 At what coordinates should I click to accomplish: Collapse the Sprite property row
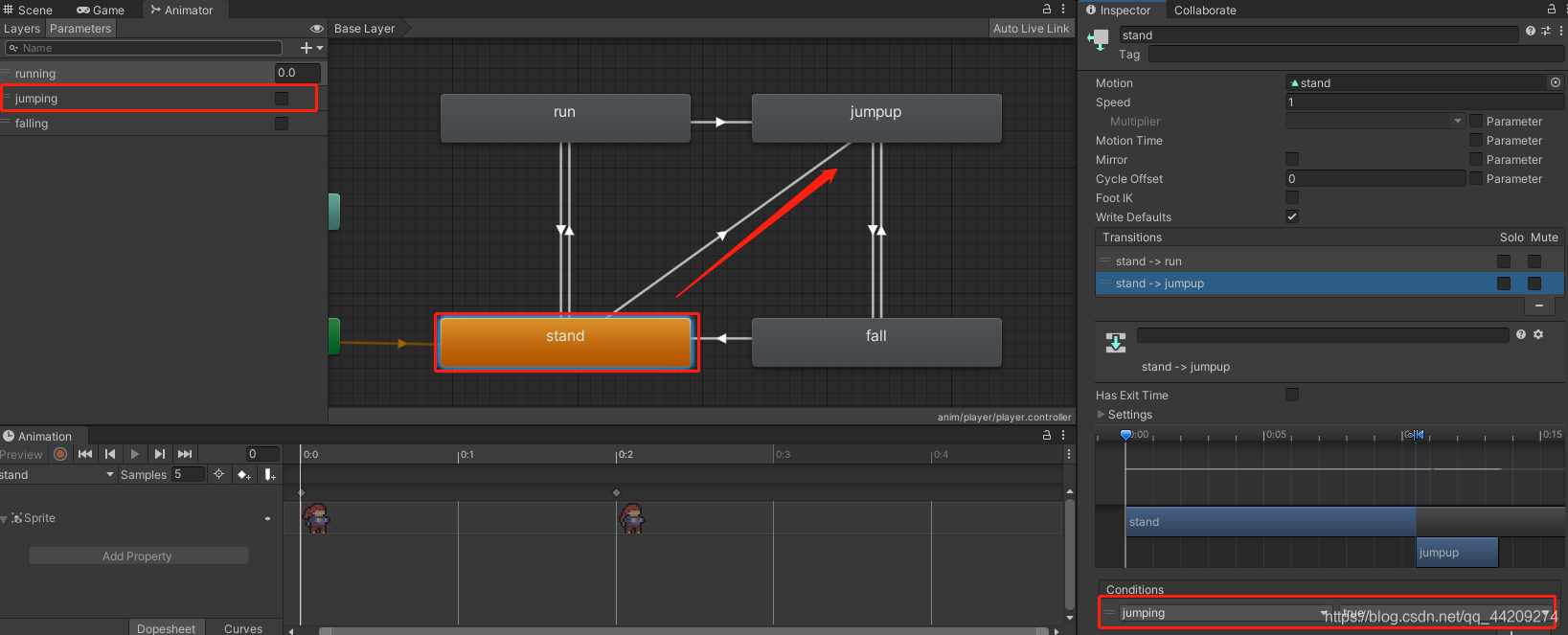click(4, 518)
